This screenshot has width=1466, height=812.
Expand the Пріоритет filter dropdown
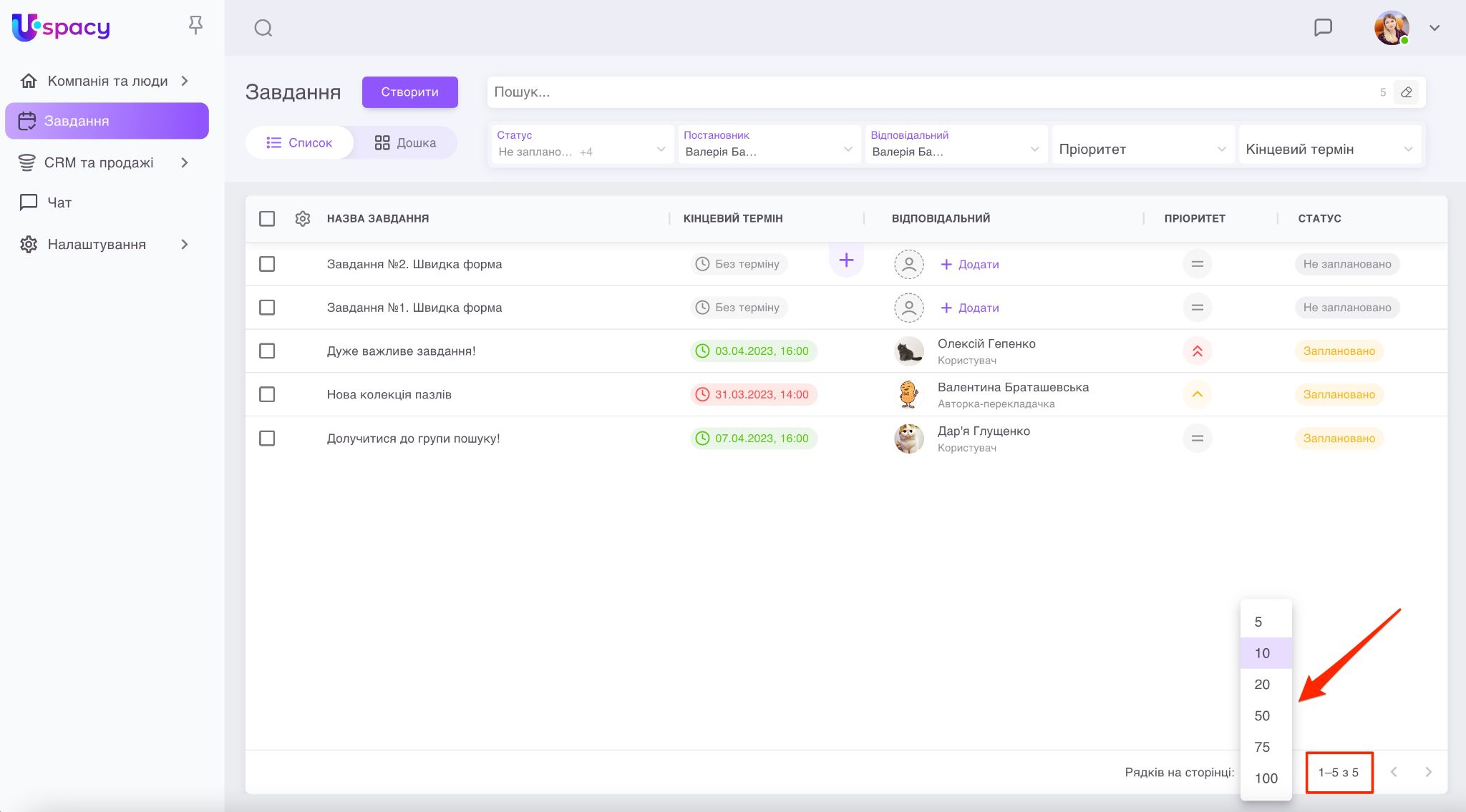point(1142,149)
